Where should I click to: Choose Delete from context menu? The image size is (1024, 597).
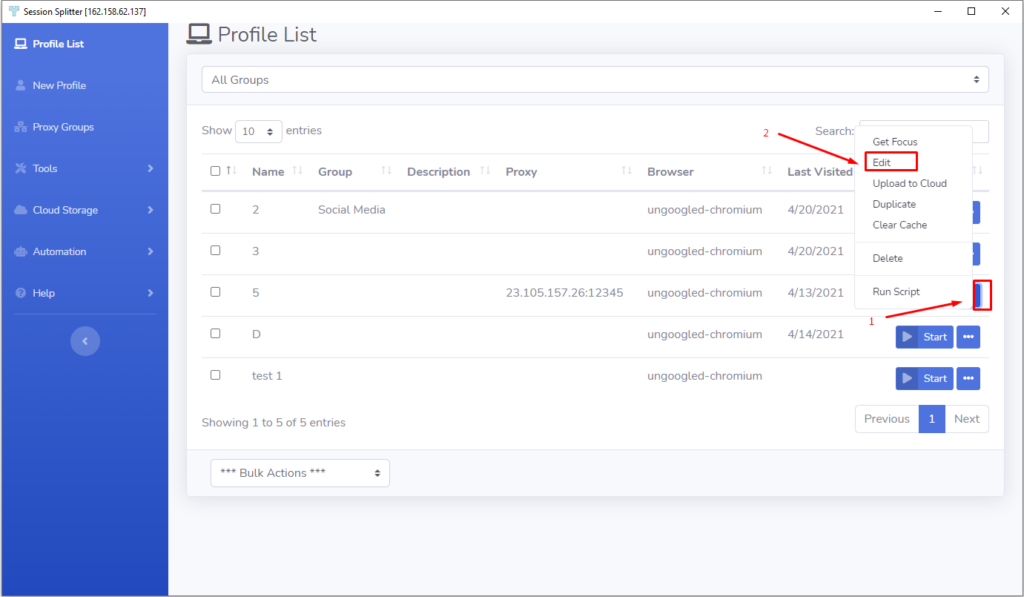pyautogui.click(x=888, y=258)
